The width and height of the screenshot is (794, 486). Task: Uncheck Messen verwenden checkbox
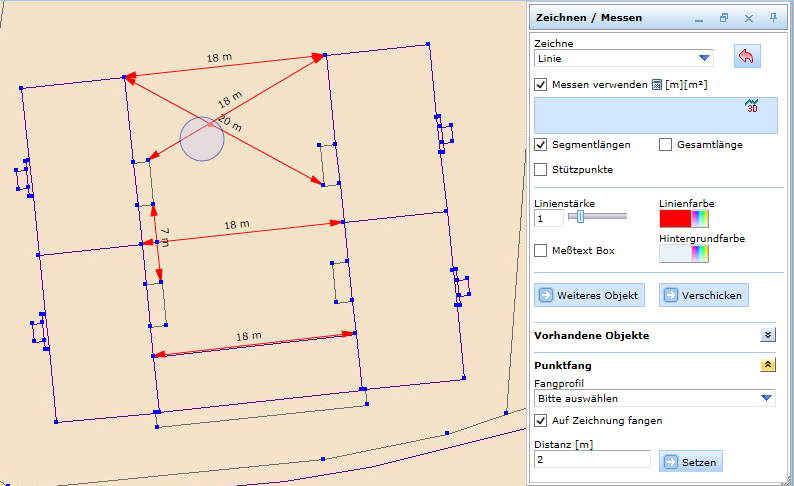pos(540,85)
